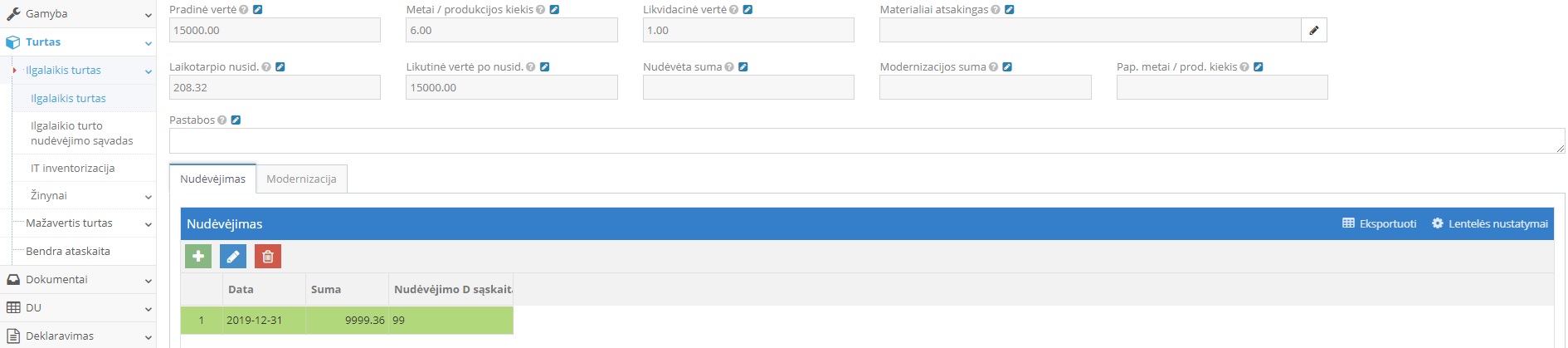Screen dimensions: 1568x348
Task: Click help icon beside Nudėvėta suma label
Action: (x=729, y=67)
